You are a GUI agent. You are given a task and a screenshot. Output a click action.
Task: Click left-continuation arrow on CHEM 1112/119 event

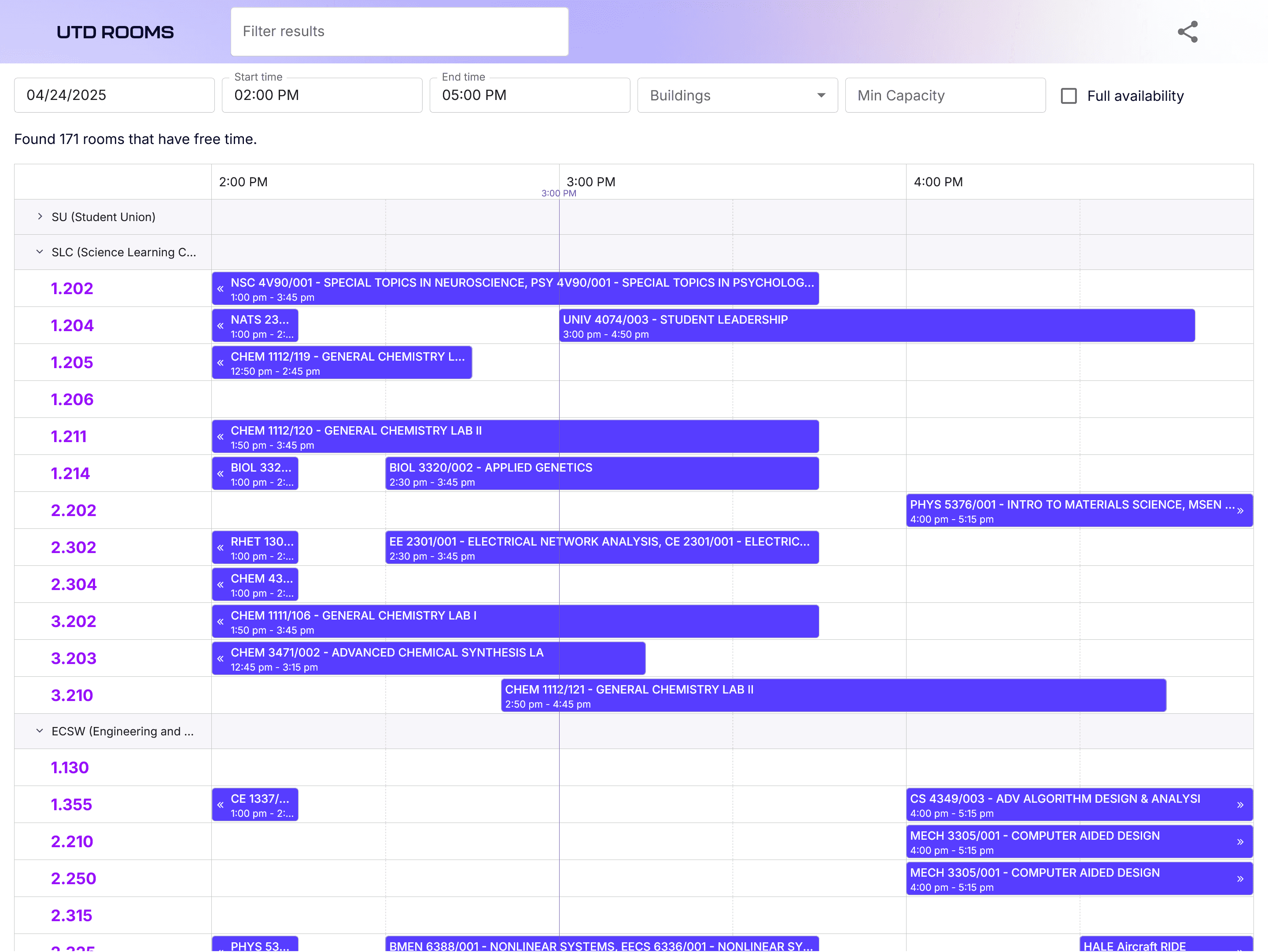pyautogui.click(x=220, y=363)
